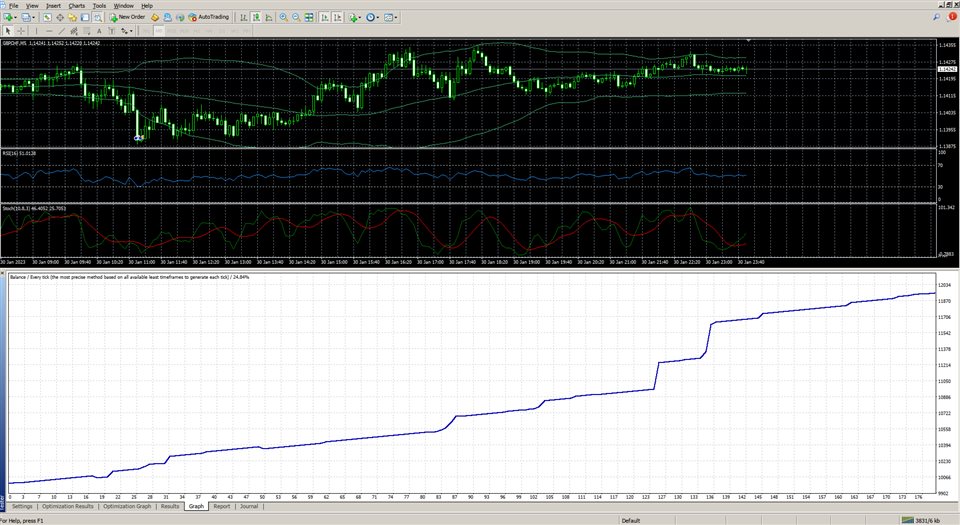Screen dimensions: 960x525
Task: Switch to the Results tab
Action: click(x=170, y=507)
